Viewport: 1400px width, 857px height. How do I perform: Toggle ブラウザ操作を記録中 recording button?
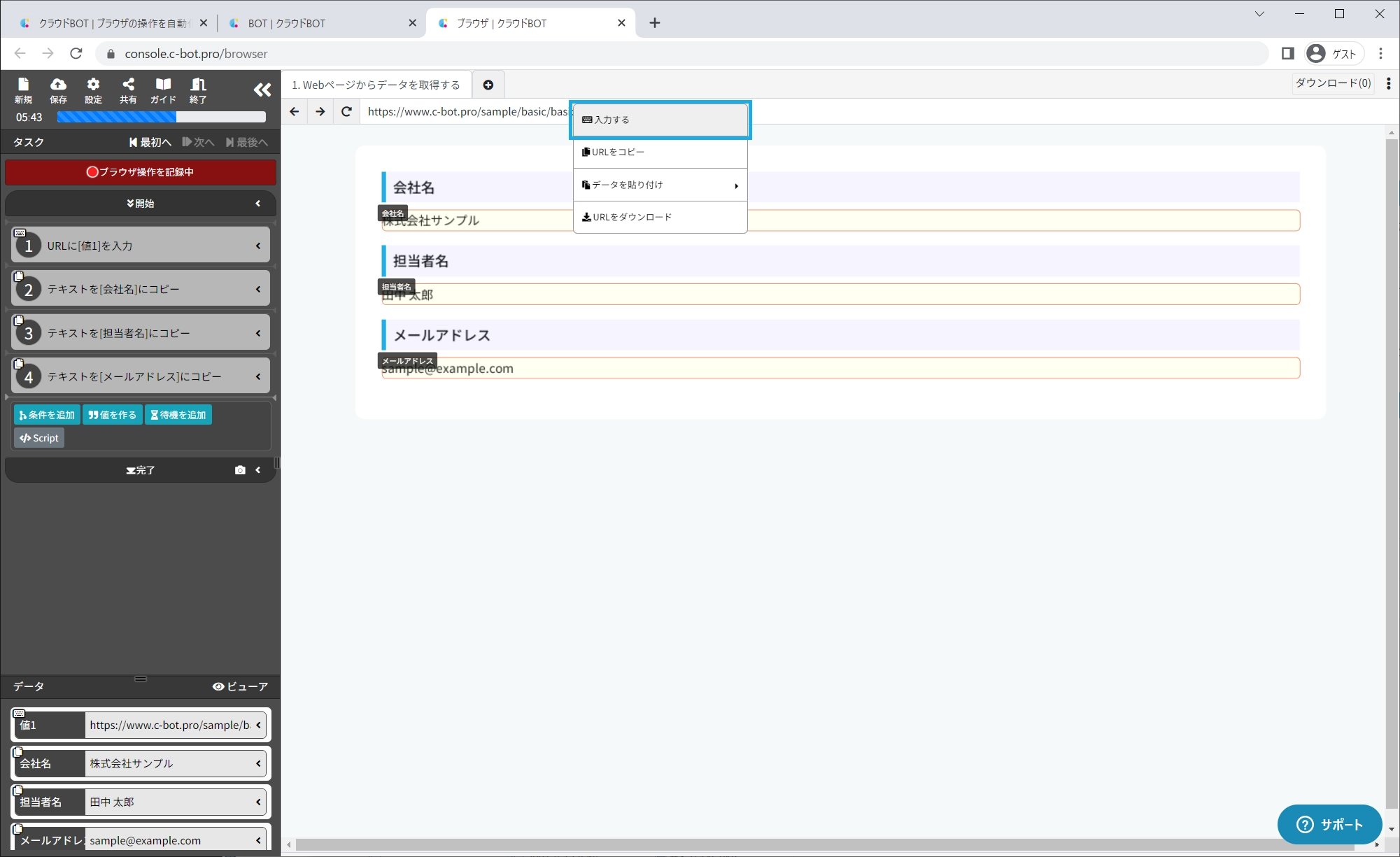(141, 172)
